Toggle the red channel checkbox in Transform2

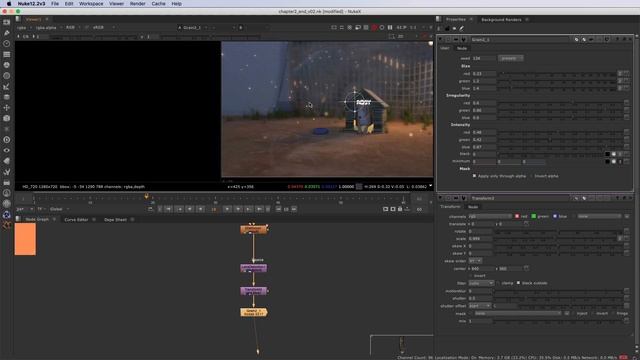(517, 216)
